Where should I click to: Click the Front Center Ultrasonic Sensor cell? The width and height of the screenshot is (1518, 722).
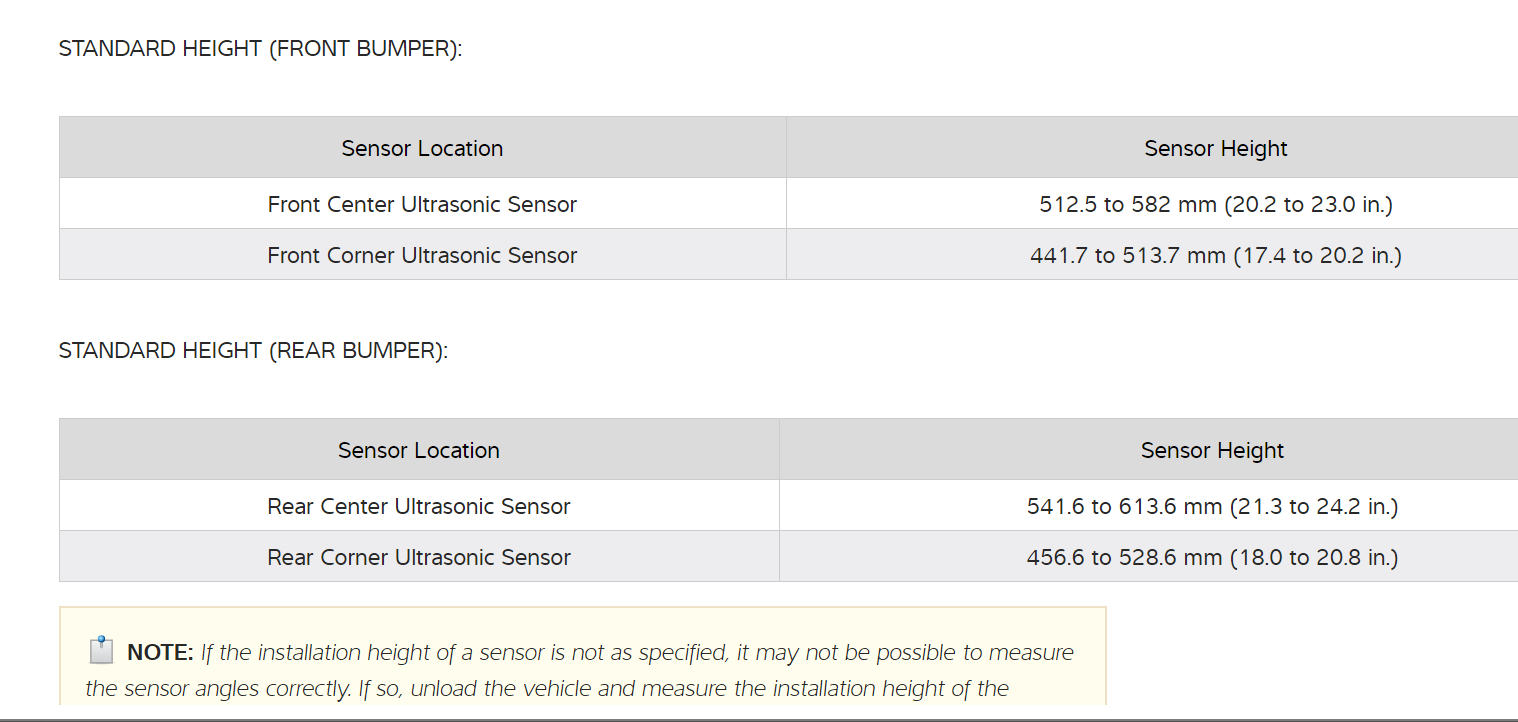click(x=422, y=205)
